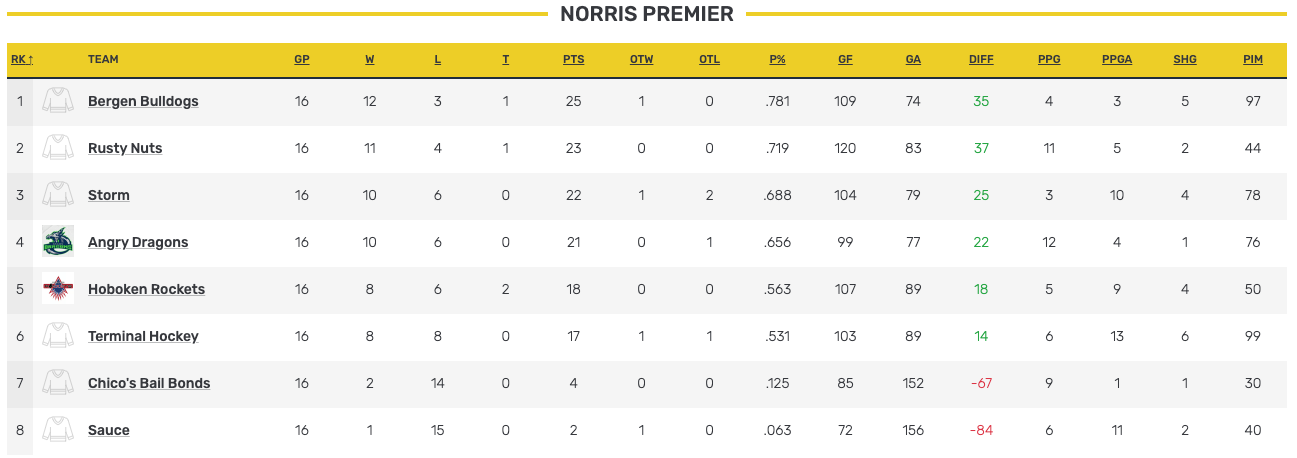This screenshot has width=1297, height=458.
Task: Open the Terminal Hockey team link
Action: [143, 337]
